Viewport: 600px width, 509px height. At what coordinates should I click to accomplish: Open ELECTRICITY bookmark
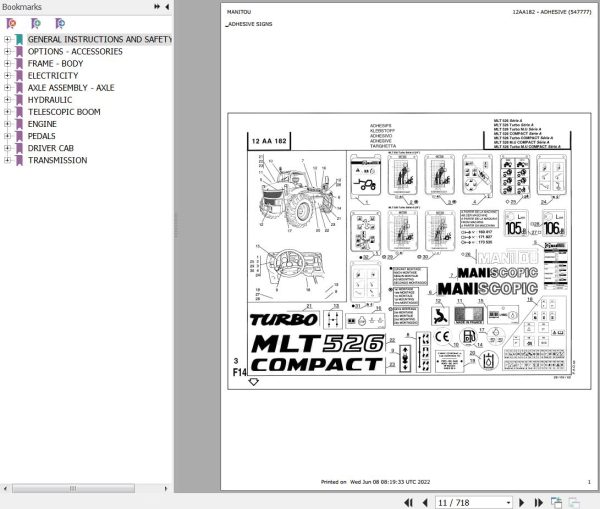coord(53,76)
